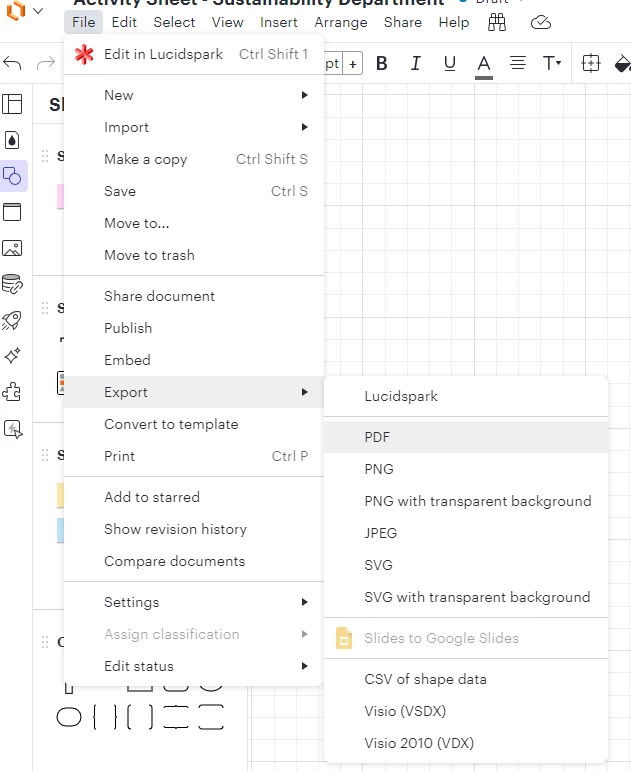
Task: Select the rounded terminator shape
Action: 69,717
